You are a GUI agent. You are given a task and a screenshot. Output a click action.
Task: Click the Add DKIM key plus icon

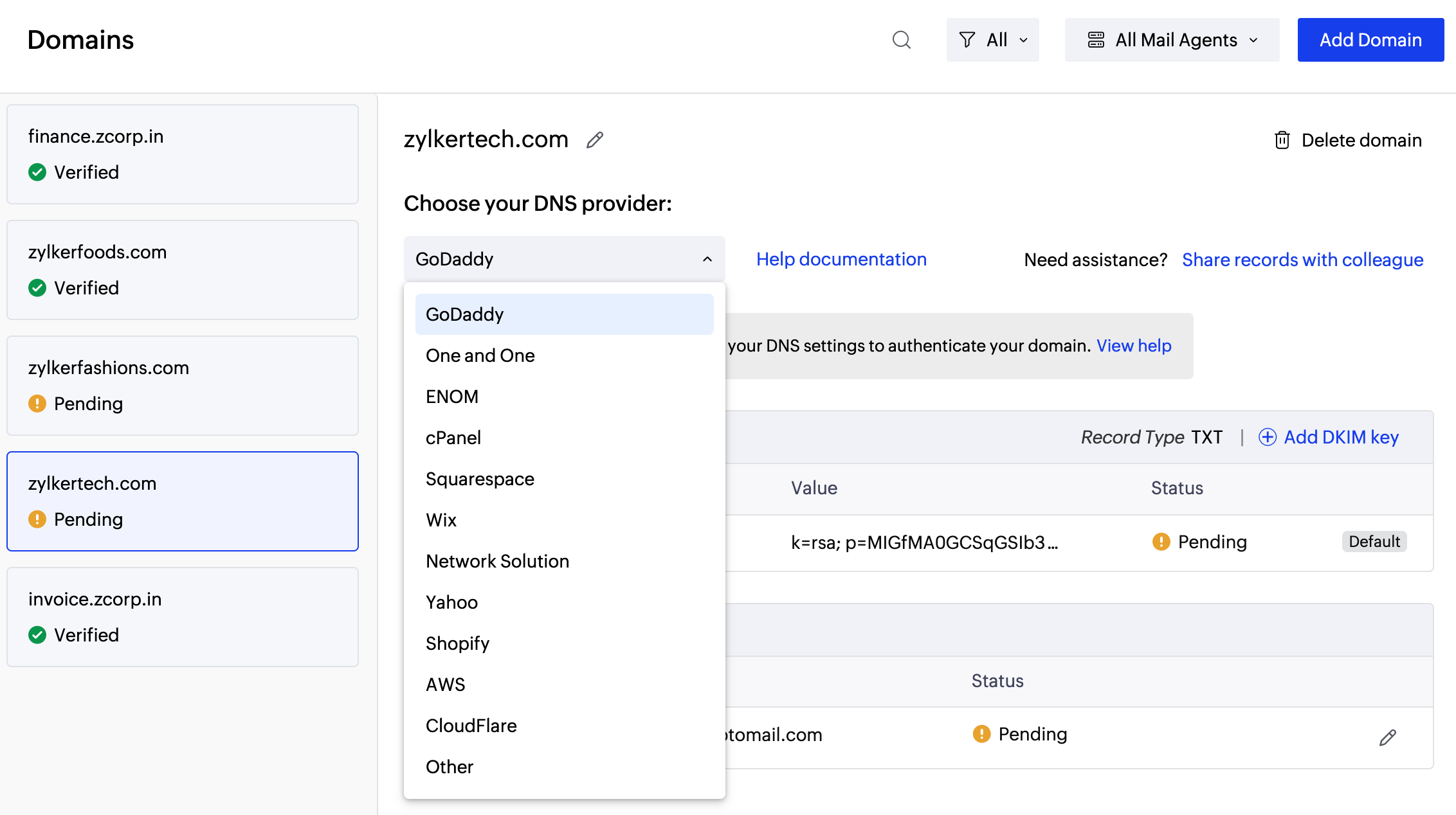pyautogui.click(x=1267, y=436)
